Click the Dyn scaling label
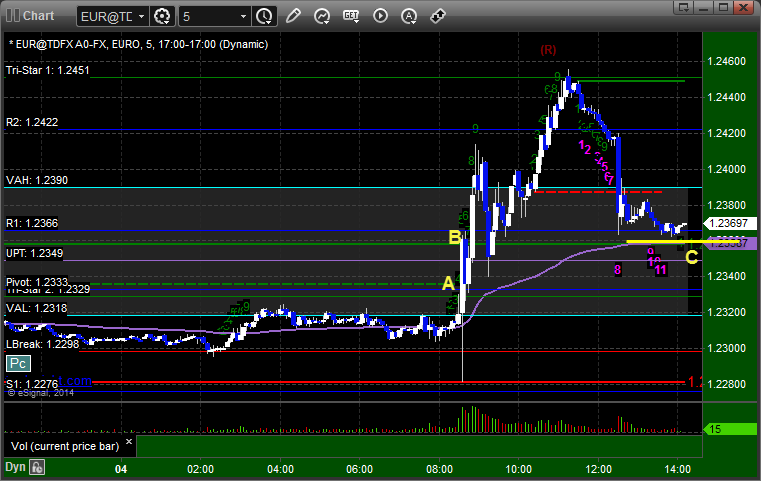The image size is (761, 481). tap(15, 467)
